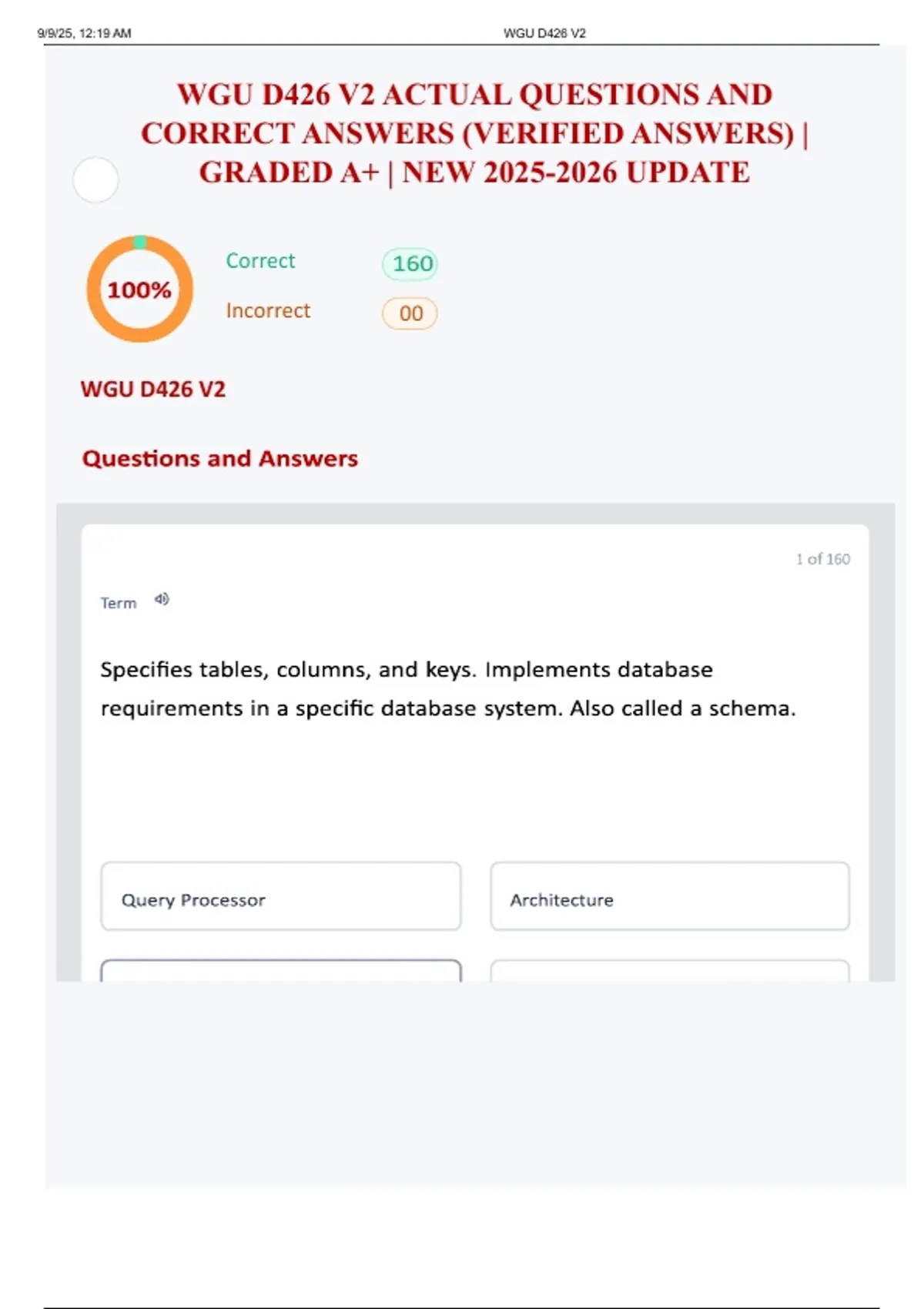Select the cut-off answer below Architecture

[x=670, y=970]
